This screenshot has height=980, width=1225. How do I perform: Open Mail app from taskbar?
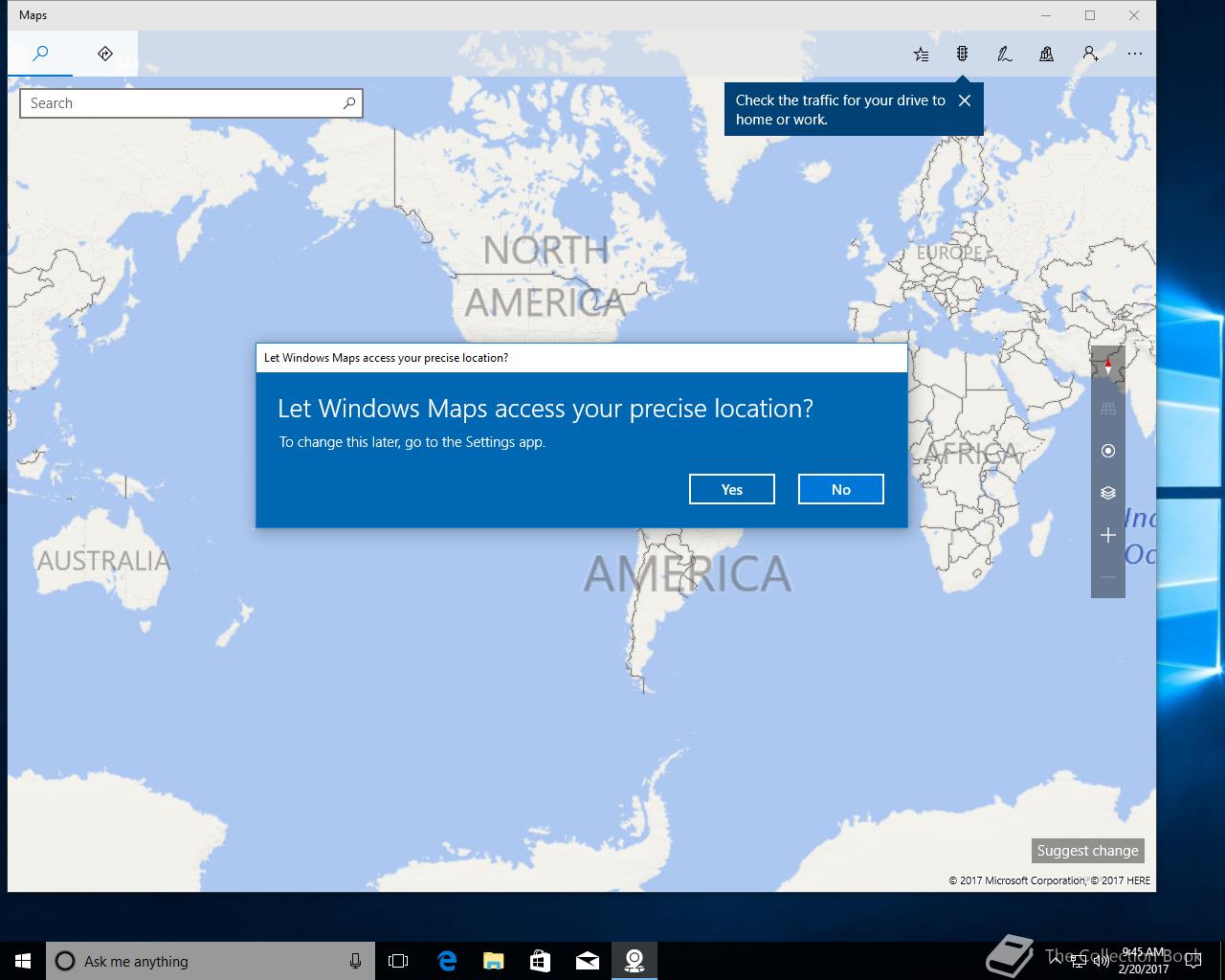click(588, 961)
